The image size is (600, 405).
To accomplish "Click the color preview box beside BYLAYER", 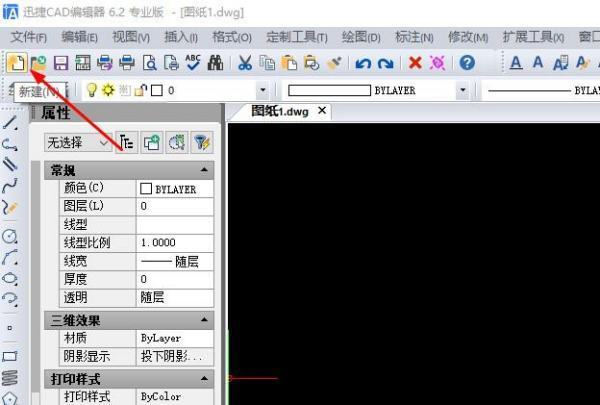I will [329, 90].
